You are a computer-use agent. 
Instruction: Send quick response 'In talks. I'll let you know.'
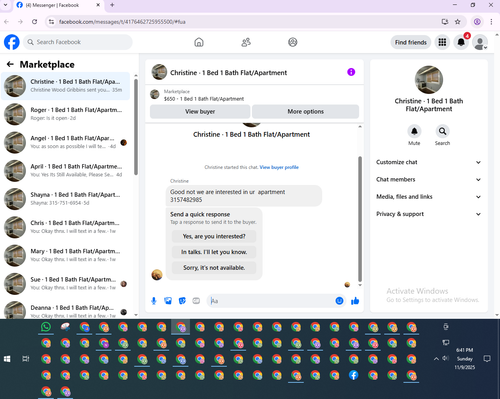click(214, 252)
